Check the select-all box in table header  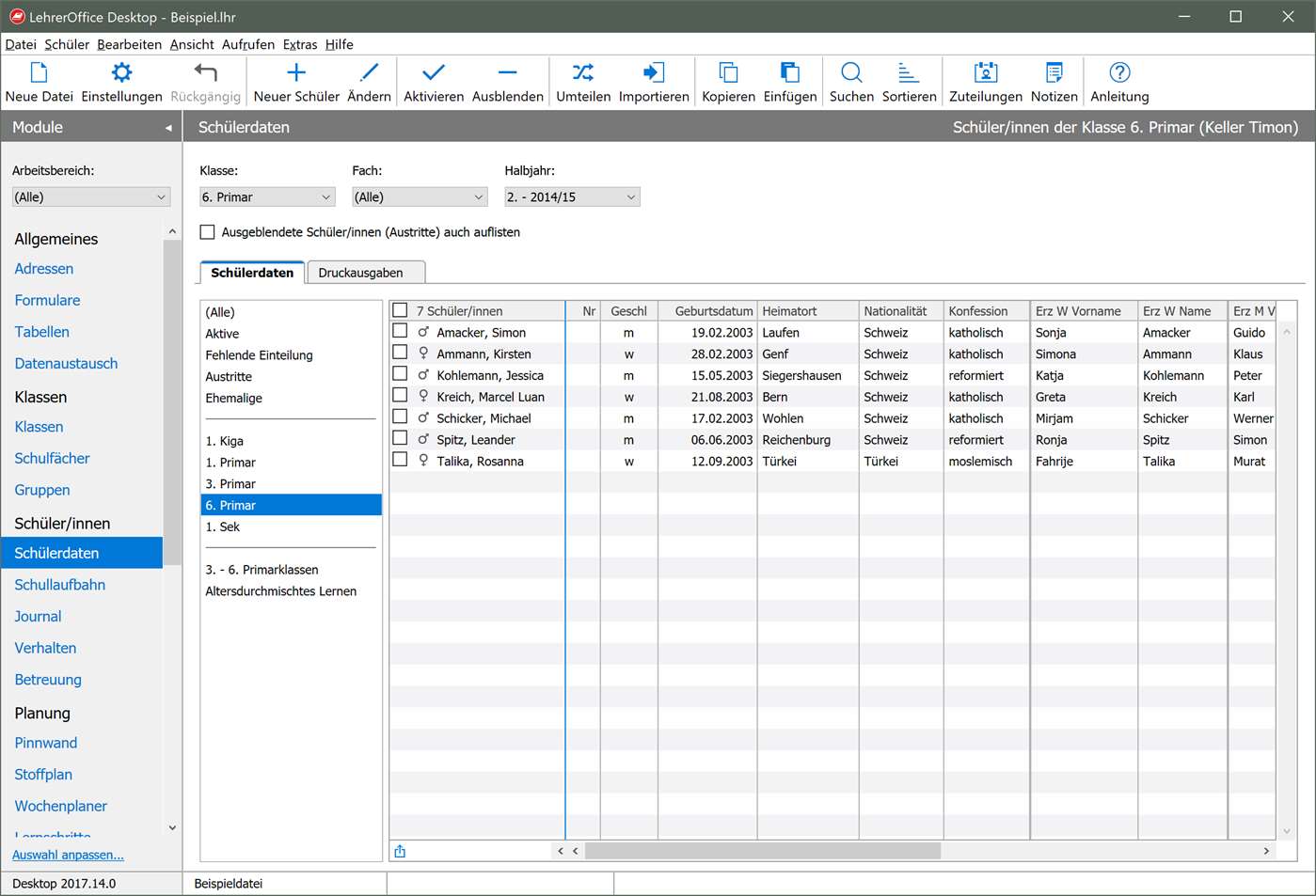400,310
